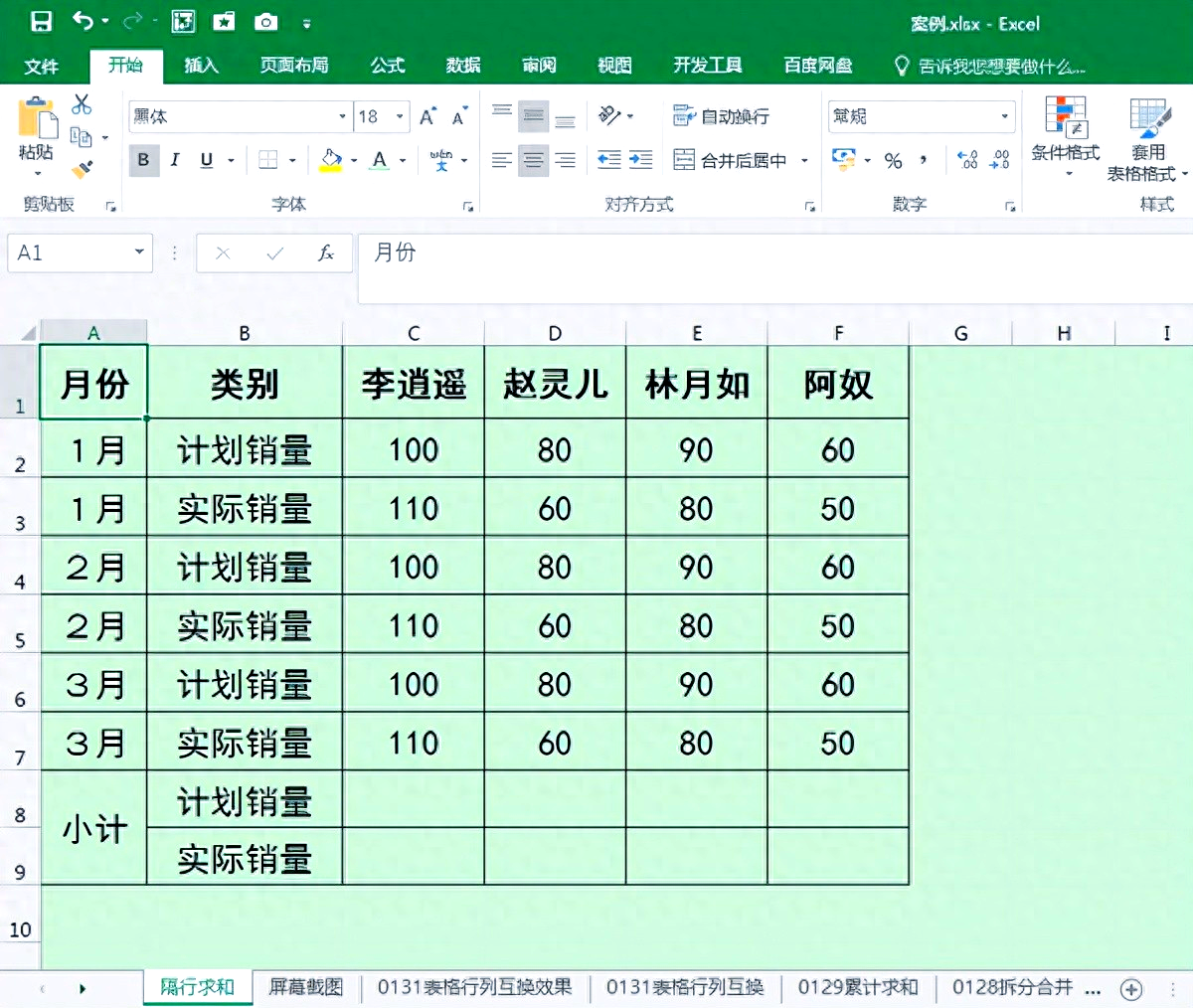Expand the 套用表格格式 dropdown
Viewport: 1193px width, 1008px height.
point(1185,174)
